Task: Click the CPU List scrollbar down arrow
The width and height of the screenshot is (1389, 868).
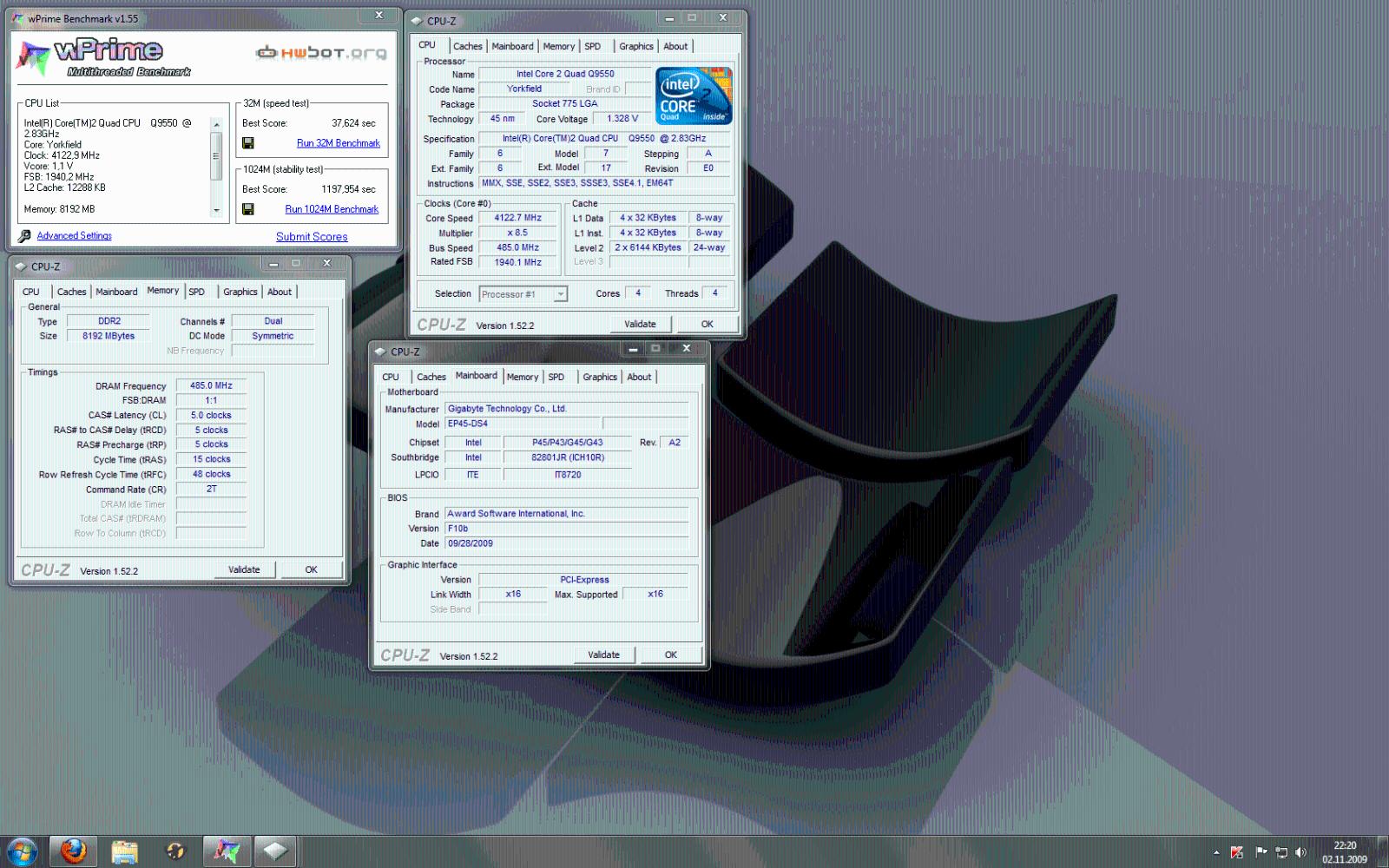Action: (x=216, y=210)
